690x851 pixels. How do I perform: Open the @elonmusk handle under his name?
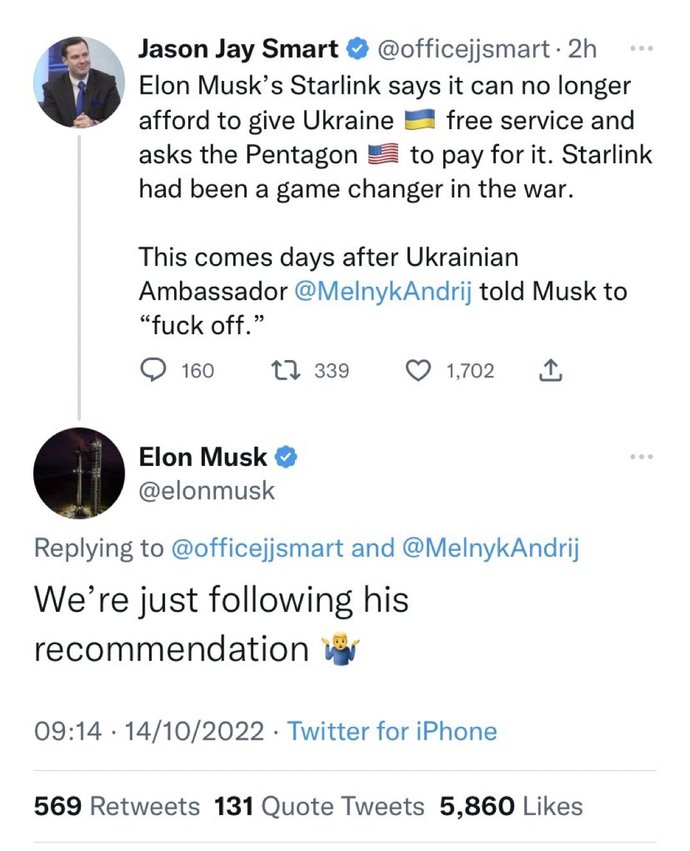click(206, 491)
